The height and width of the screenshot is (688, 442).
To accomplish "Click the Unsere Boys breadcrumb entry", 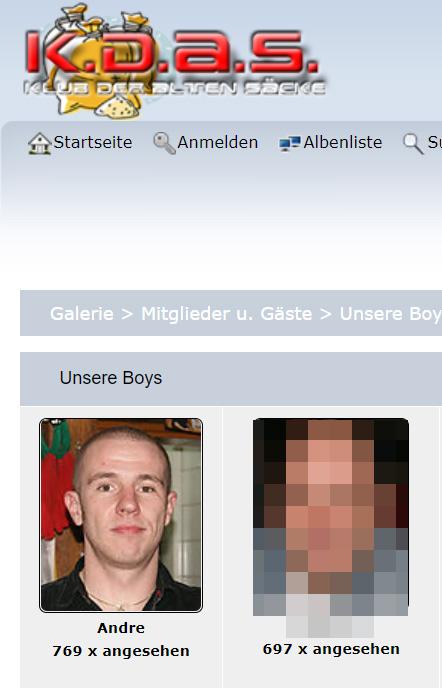I will (x=391, y=314).
